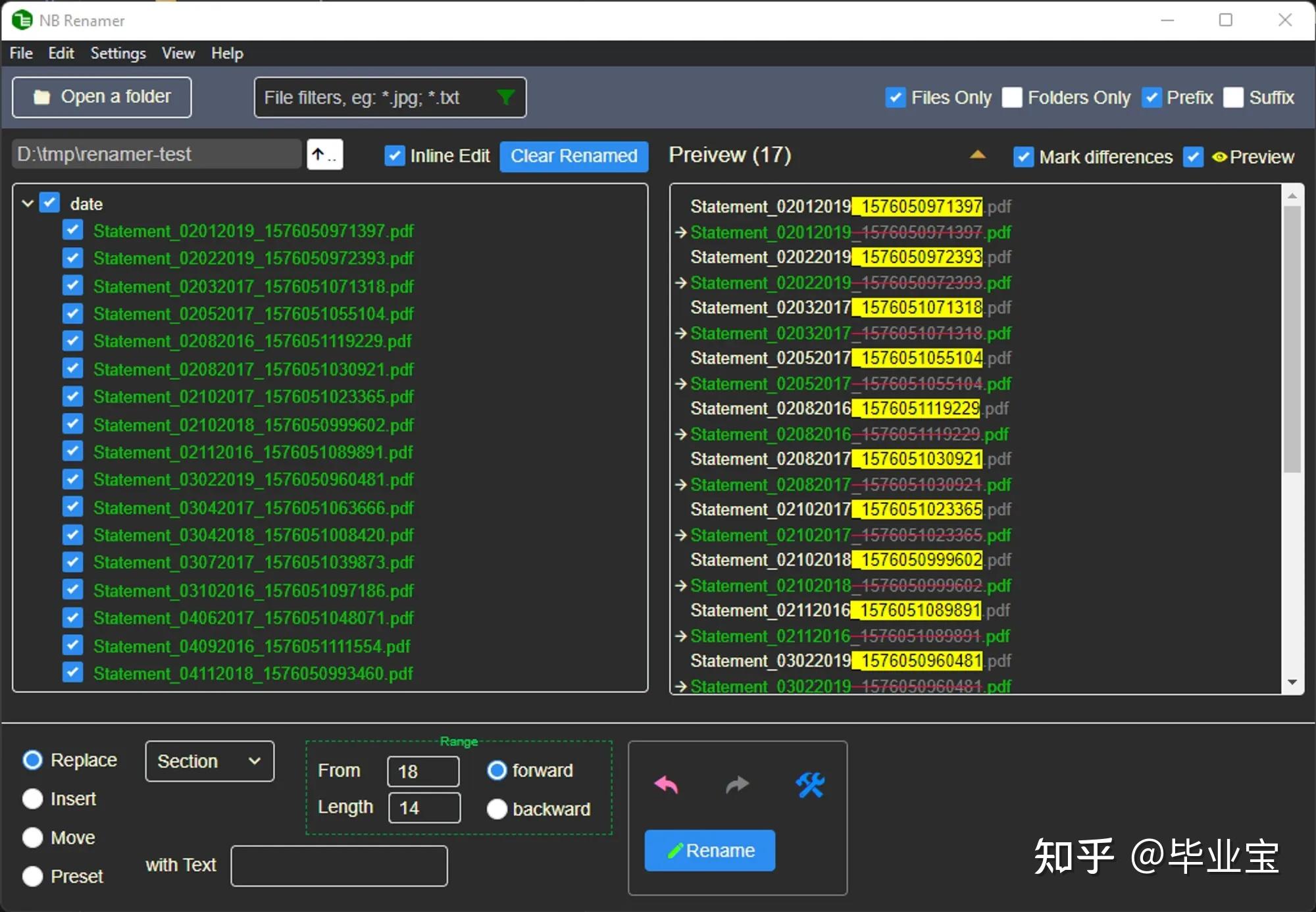Click the folder icon on Open a folder
1316x912 pixels.
point(42,96)
